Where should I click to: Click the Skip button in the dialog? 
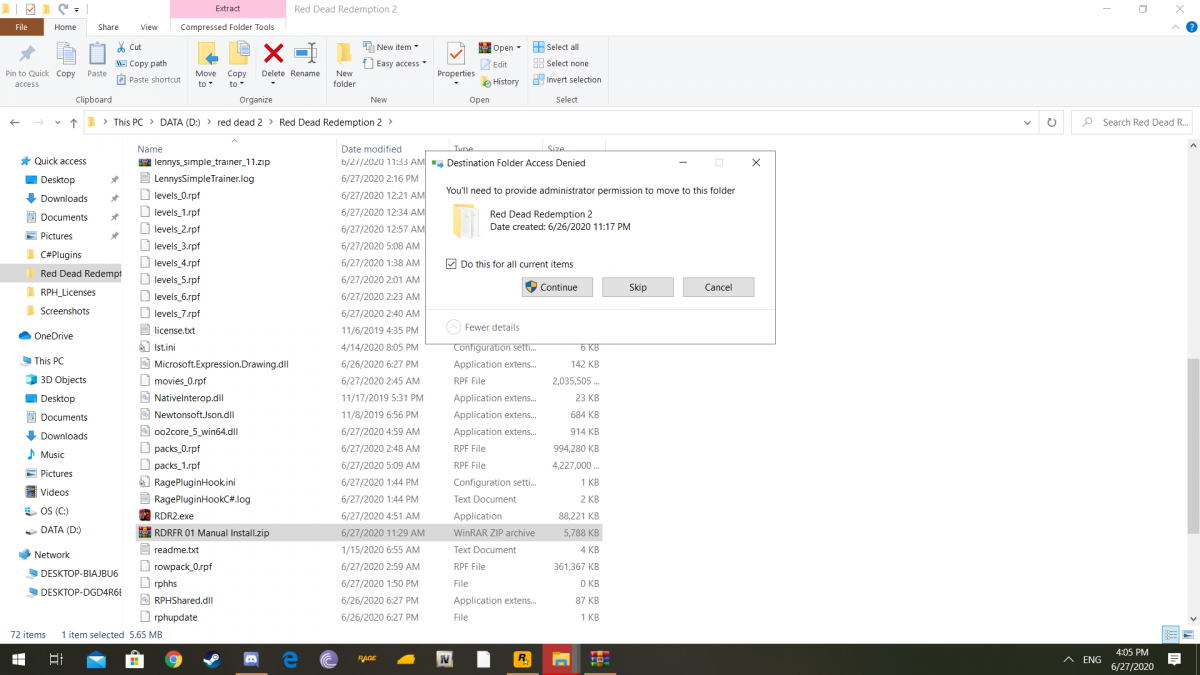click(x=638, y=287)
